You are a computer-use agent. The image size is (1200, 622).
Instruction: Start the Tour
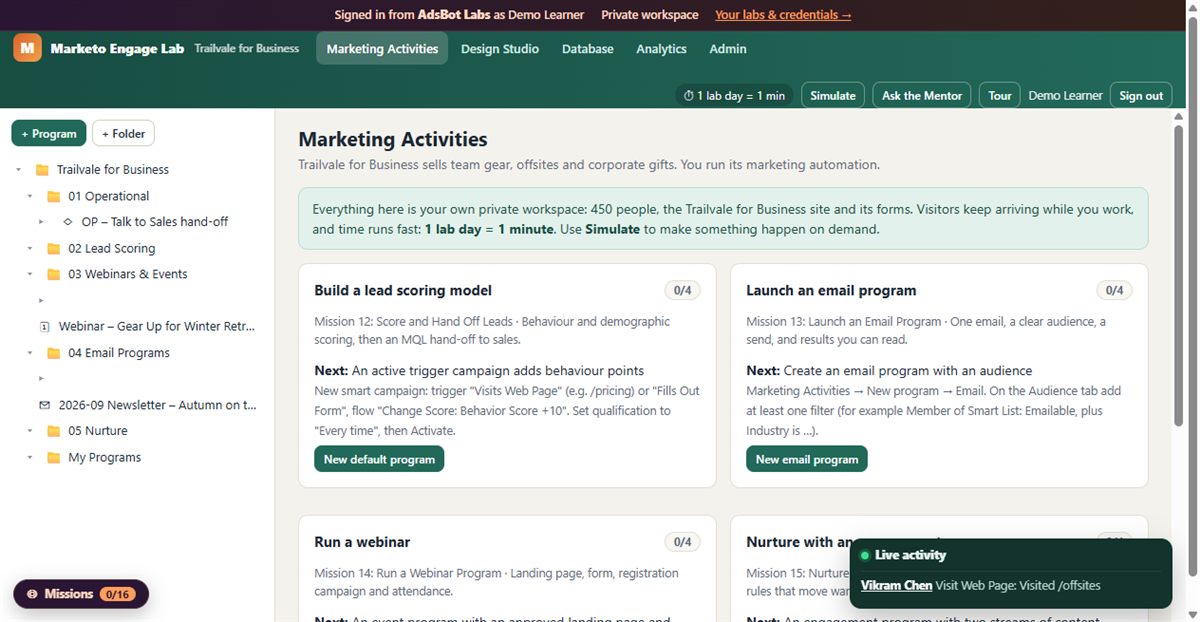1000,95
